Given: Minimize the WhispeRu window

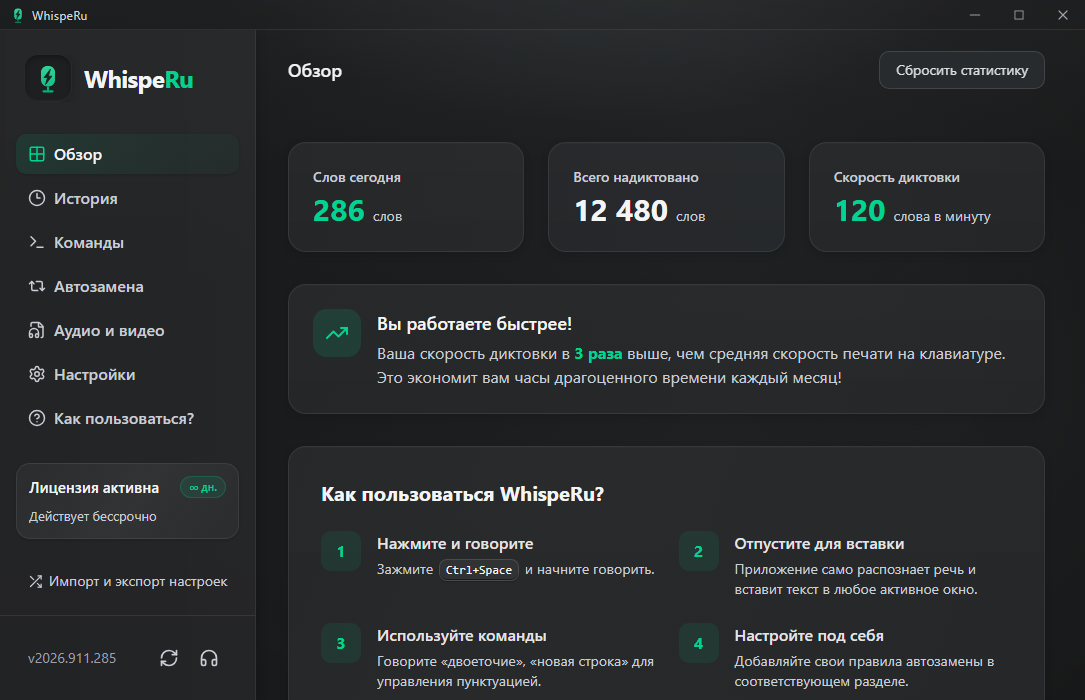Looking at the screenshot, I should coord(974,15).
